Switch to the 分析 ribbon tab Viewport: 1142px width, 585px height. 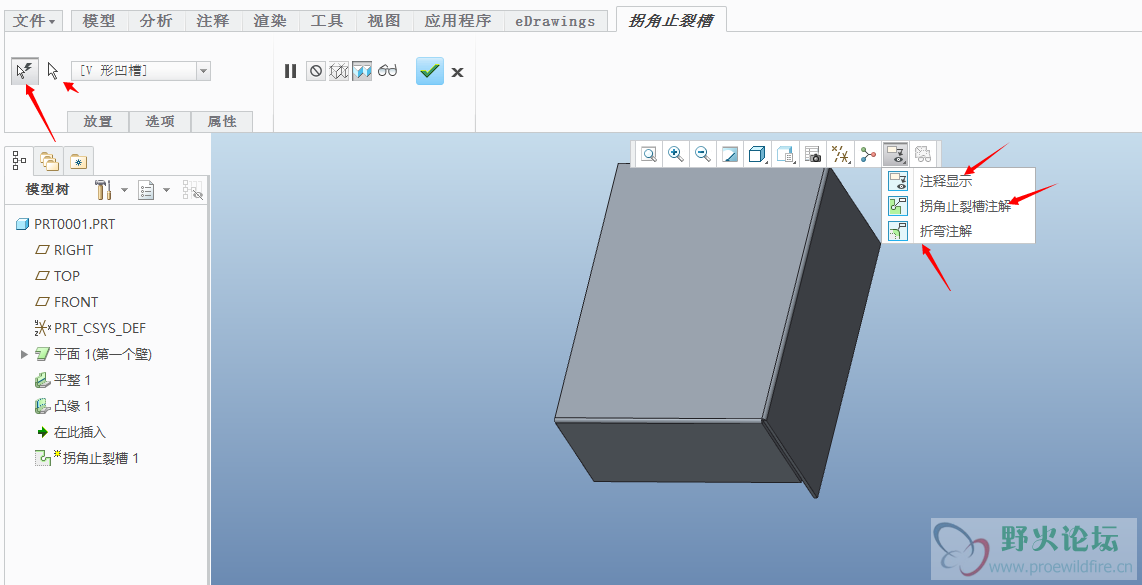tap(156, 21)
